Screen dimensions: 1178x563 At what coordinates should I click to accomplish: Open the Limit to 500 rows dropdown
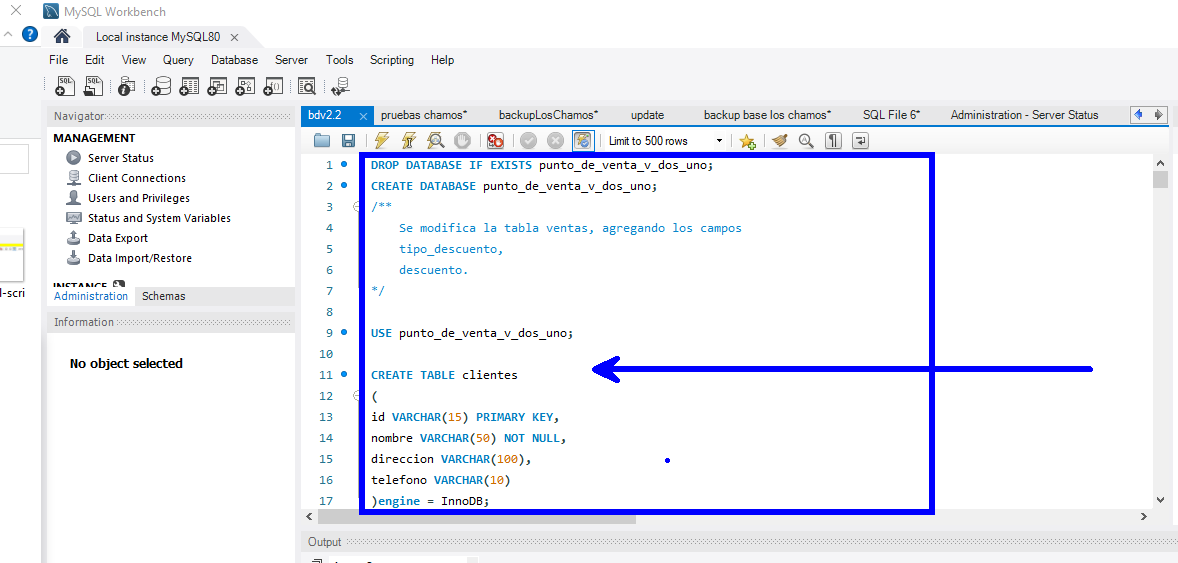[x=718, y=141]
